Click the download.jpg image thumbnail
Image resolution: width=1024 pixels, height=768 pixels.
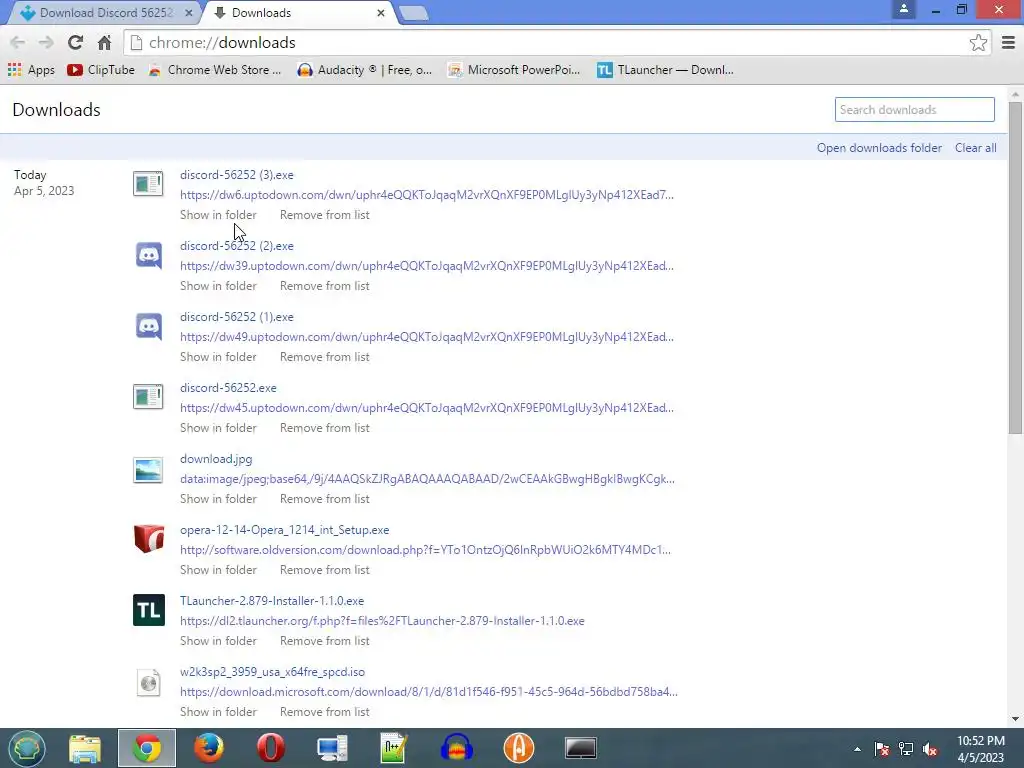click(x=148, y=470)
